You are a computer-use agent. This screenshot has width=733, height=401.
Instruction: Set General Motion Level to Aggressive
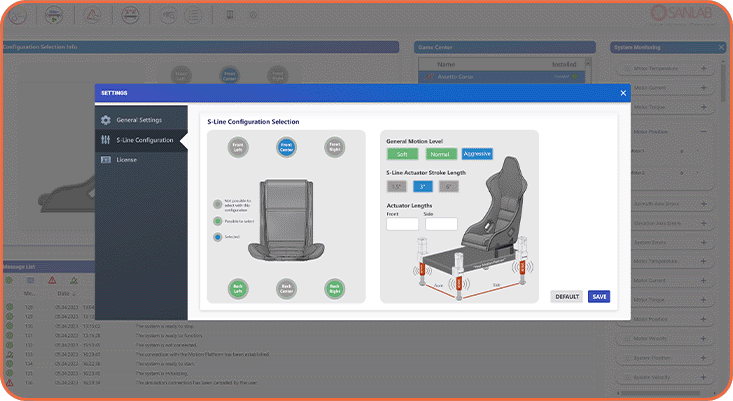click(477, 154)
